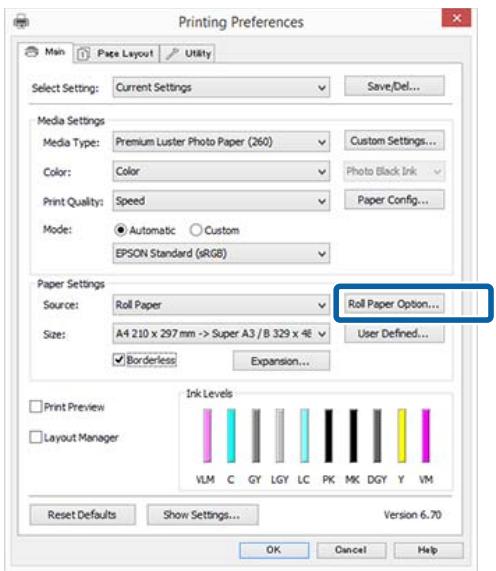Click the Save/Del... button
The height and width of the screenshot is (571, 496).
point(394,86)
